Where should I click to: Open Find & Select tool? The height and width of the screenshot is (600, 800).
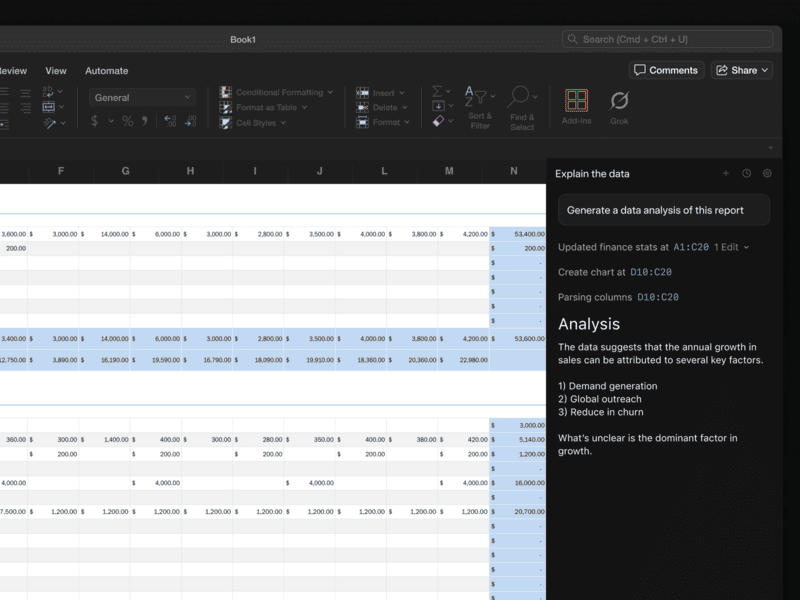pyautogui.click(x=522, y=108)
